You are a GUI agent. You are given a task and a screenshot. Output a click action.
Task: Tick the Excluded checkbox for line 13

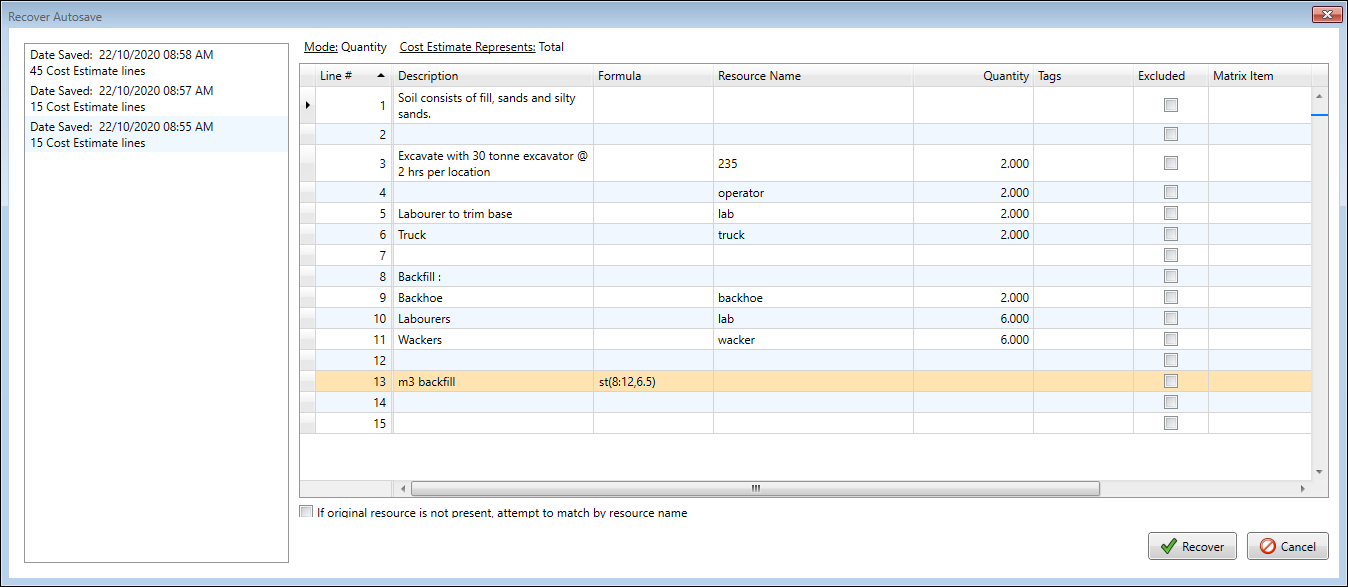point(1171,381)
